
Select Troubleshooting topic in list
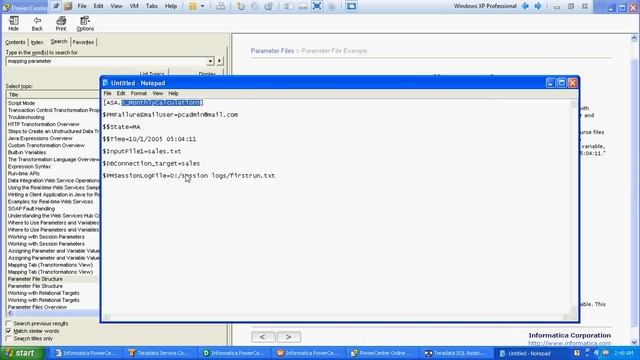(x=26, y=117)
